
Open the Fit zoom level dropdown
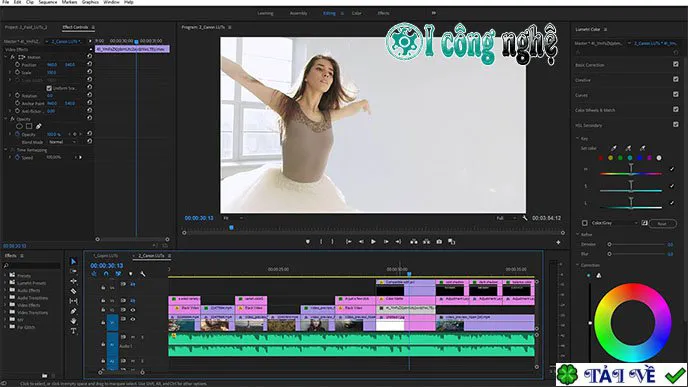pos(233,218)
